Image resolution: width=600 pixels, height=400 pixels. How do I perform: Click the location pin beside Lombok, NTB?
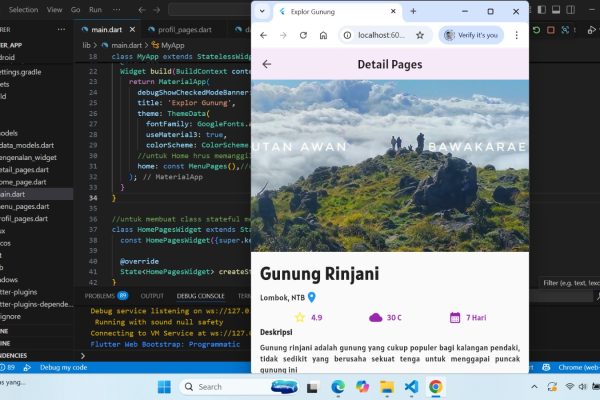(312, 297)
